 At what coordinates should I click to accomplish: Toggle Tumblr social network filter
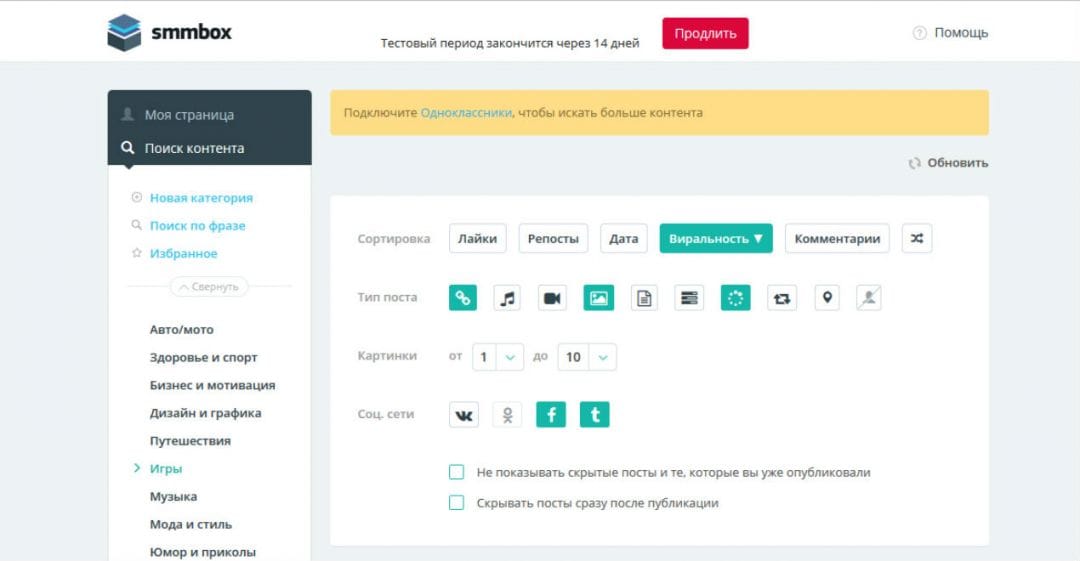tap(594, 415)
